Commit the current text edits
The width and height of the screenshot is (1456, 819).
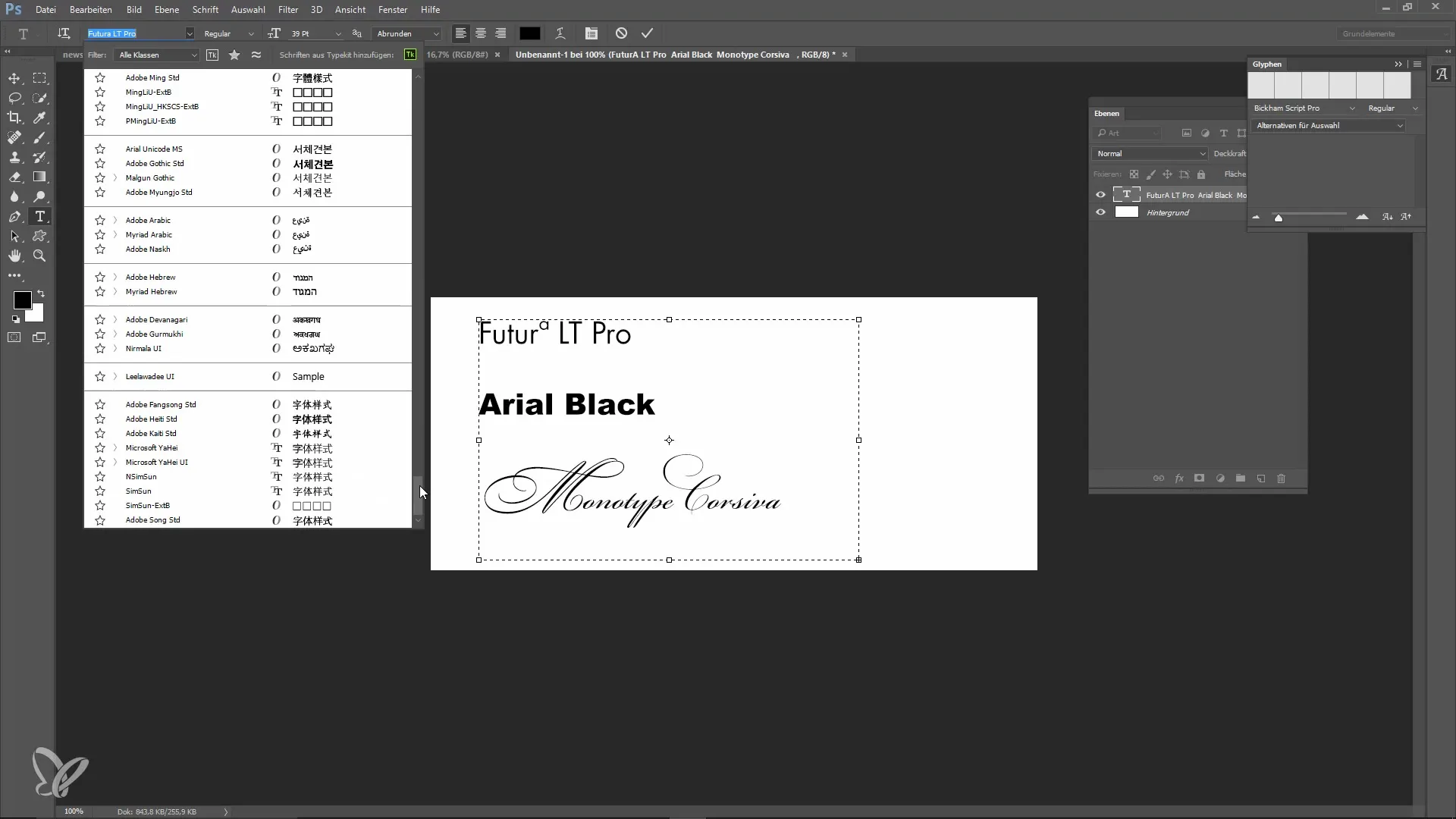tap(647, 33)
